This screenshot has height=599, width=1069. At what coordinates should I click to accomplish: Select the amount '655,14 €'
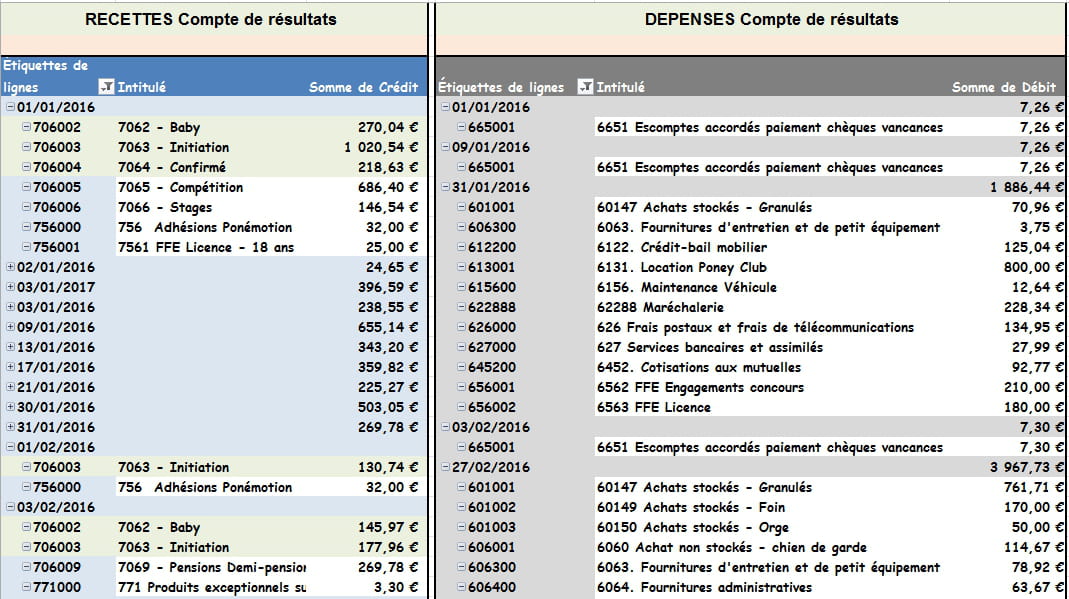pyautogui.click(x=388, y=327)
